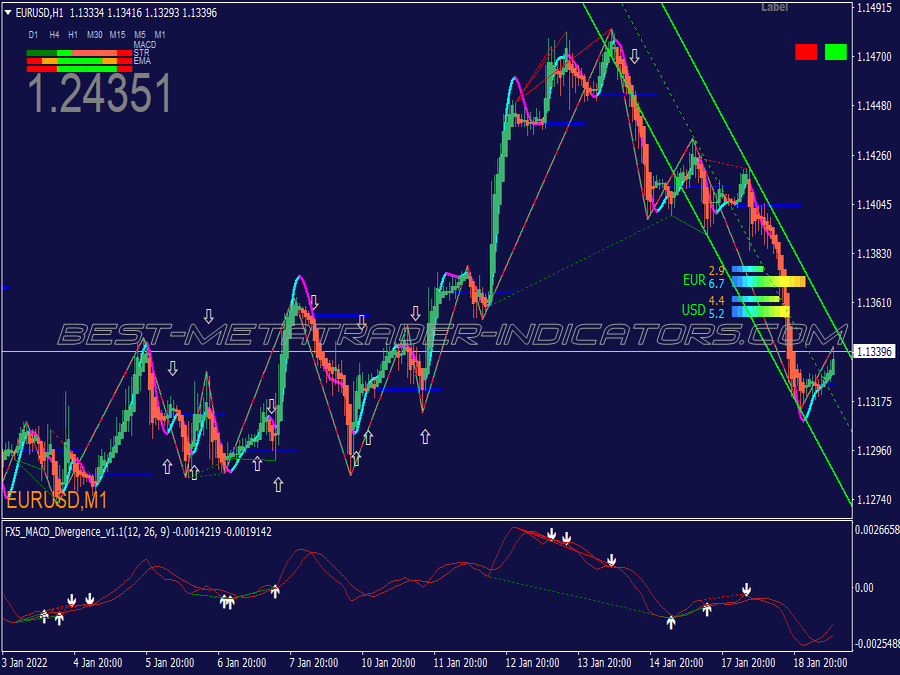This screenshot has width=900, height=675.
Task: Click the 1.14480 price scale label
Action: tap(874, 106)
